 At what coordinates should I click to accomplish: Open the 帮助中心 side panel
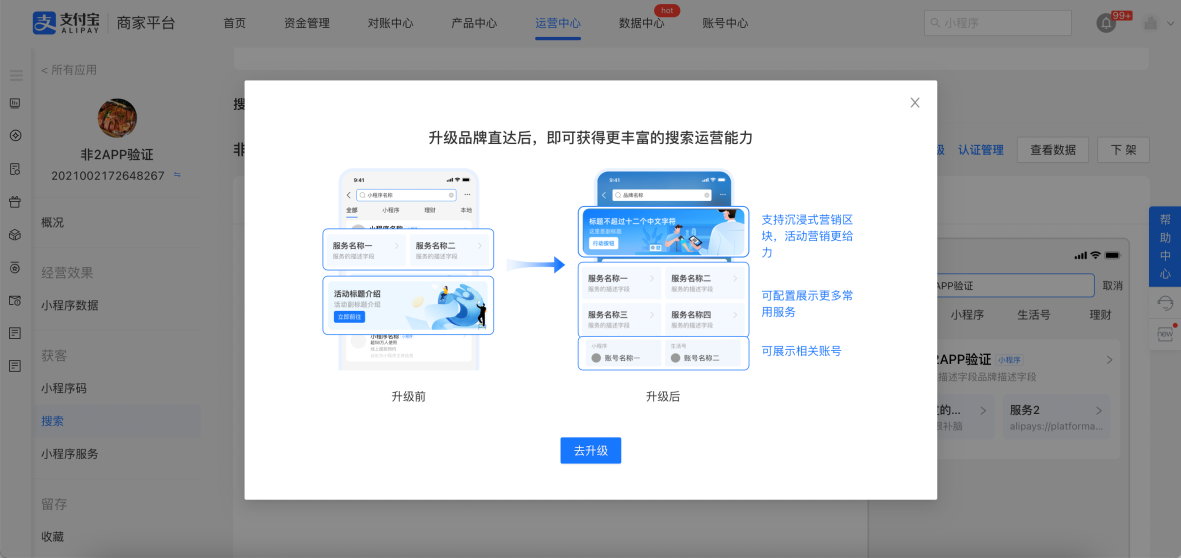(x=1165, y=246)
